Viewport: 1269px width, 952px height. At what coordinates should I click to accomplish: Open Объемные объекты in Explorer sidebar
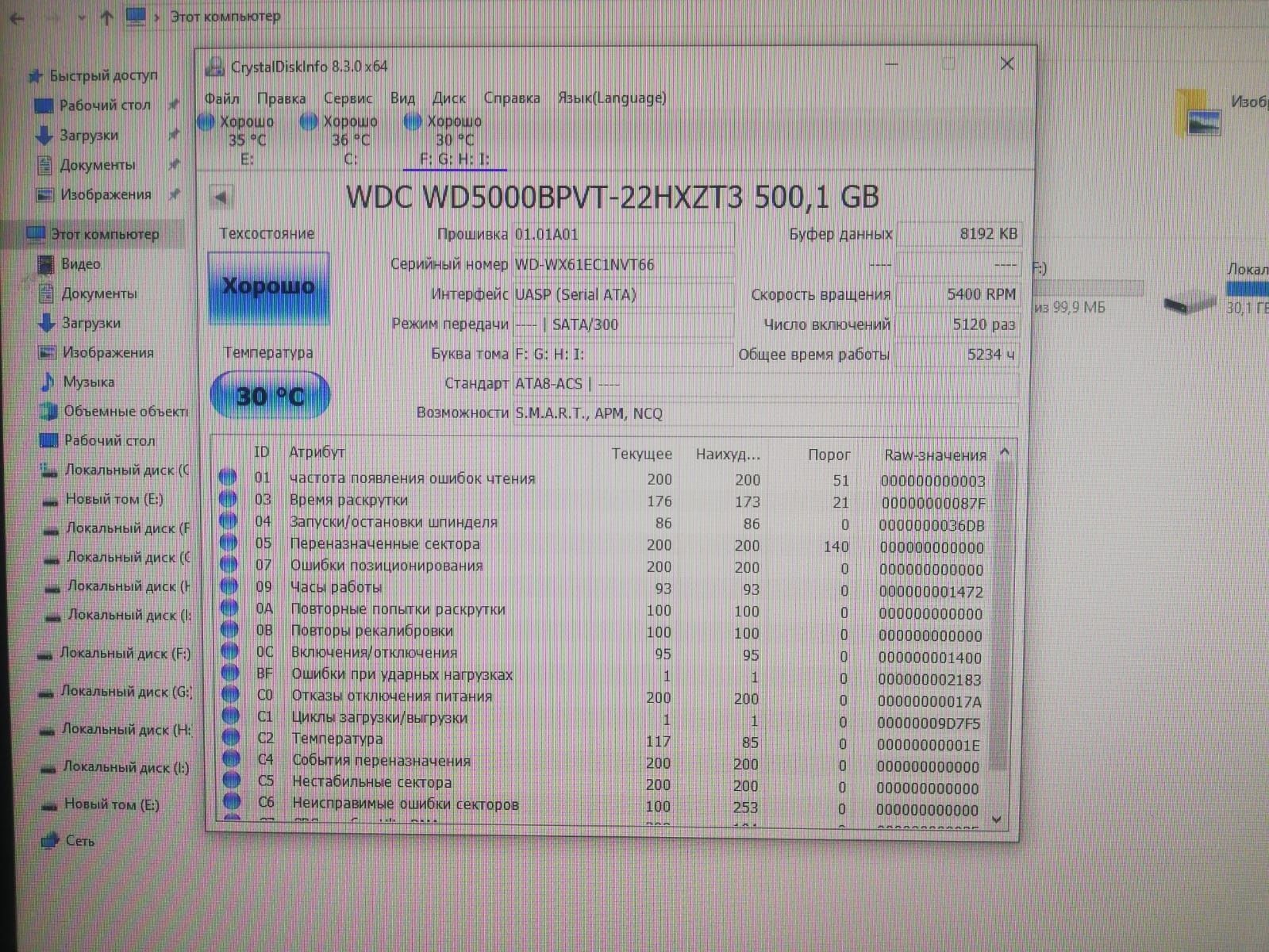click(125, 411)
